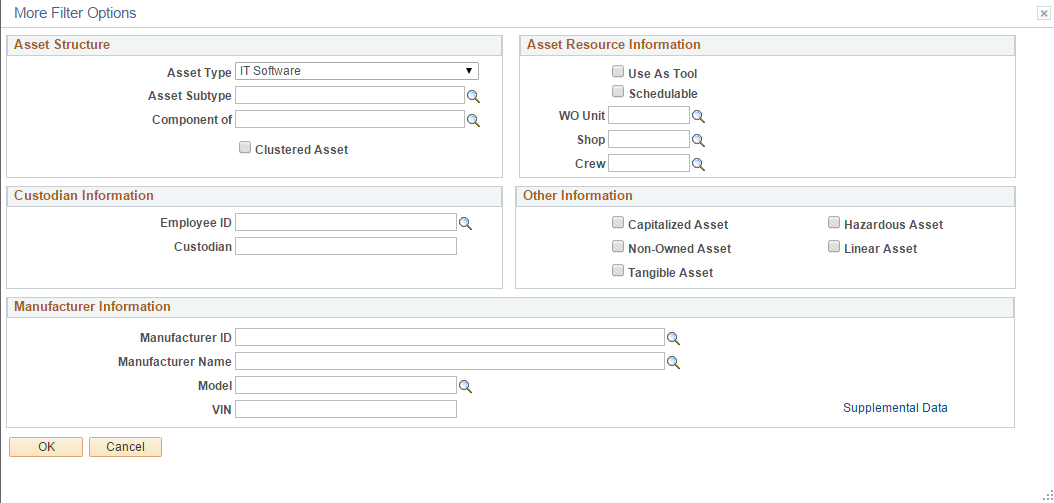Enable Tangible Asset checkbox
The width and height of the screenshot is (1054, 503).
[x=618, y=270]
